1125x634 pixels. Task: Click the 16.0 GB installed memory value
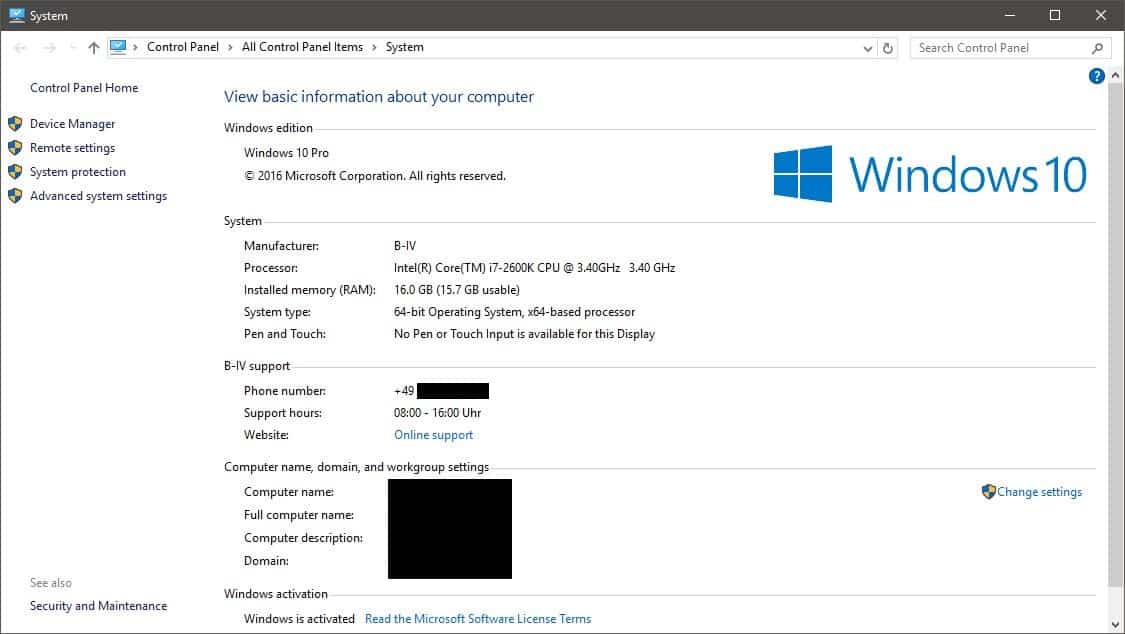pyautogui.click(x=456, y=290)
